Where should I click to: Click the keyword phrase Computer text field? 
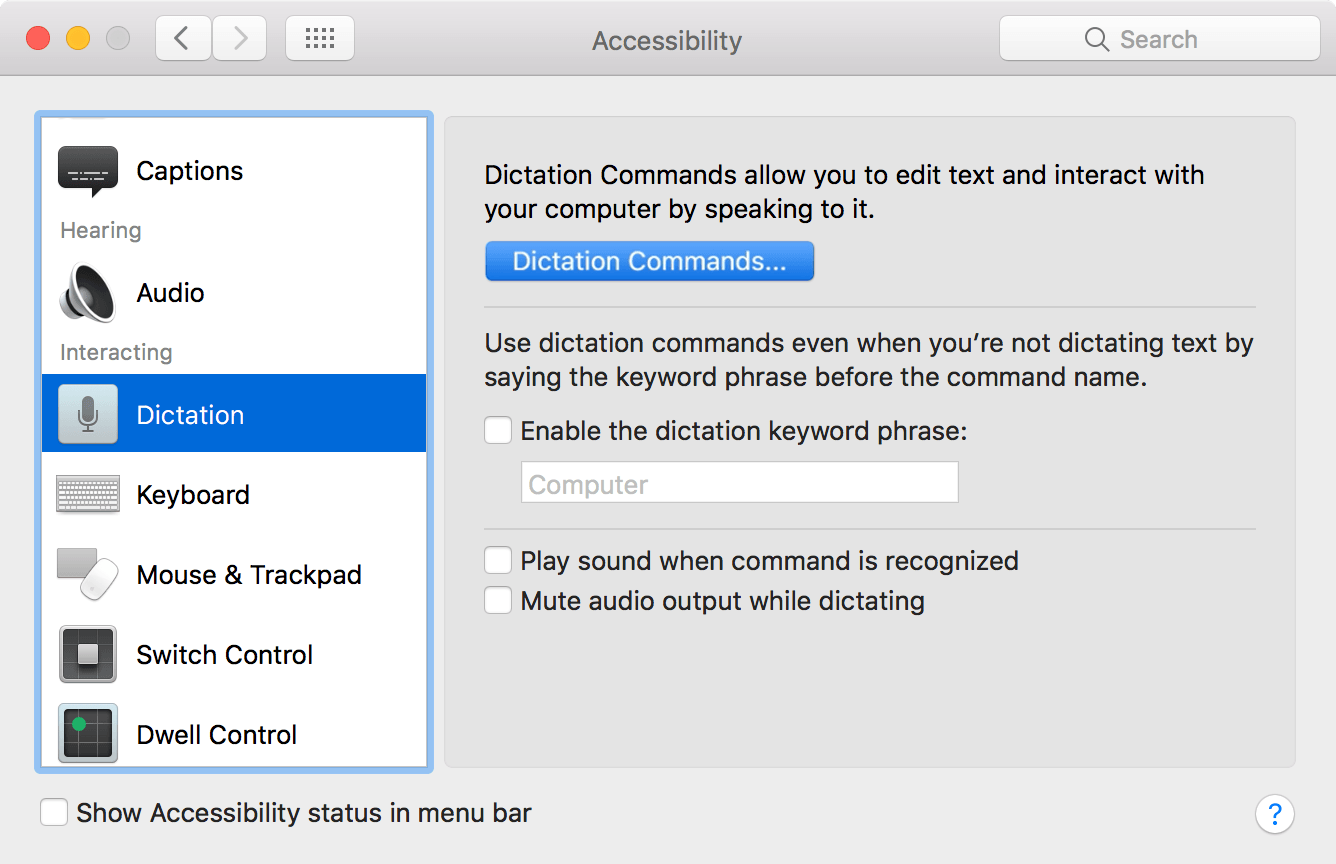pos(739,484)
